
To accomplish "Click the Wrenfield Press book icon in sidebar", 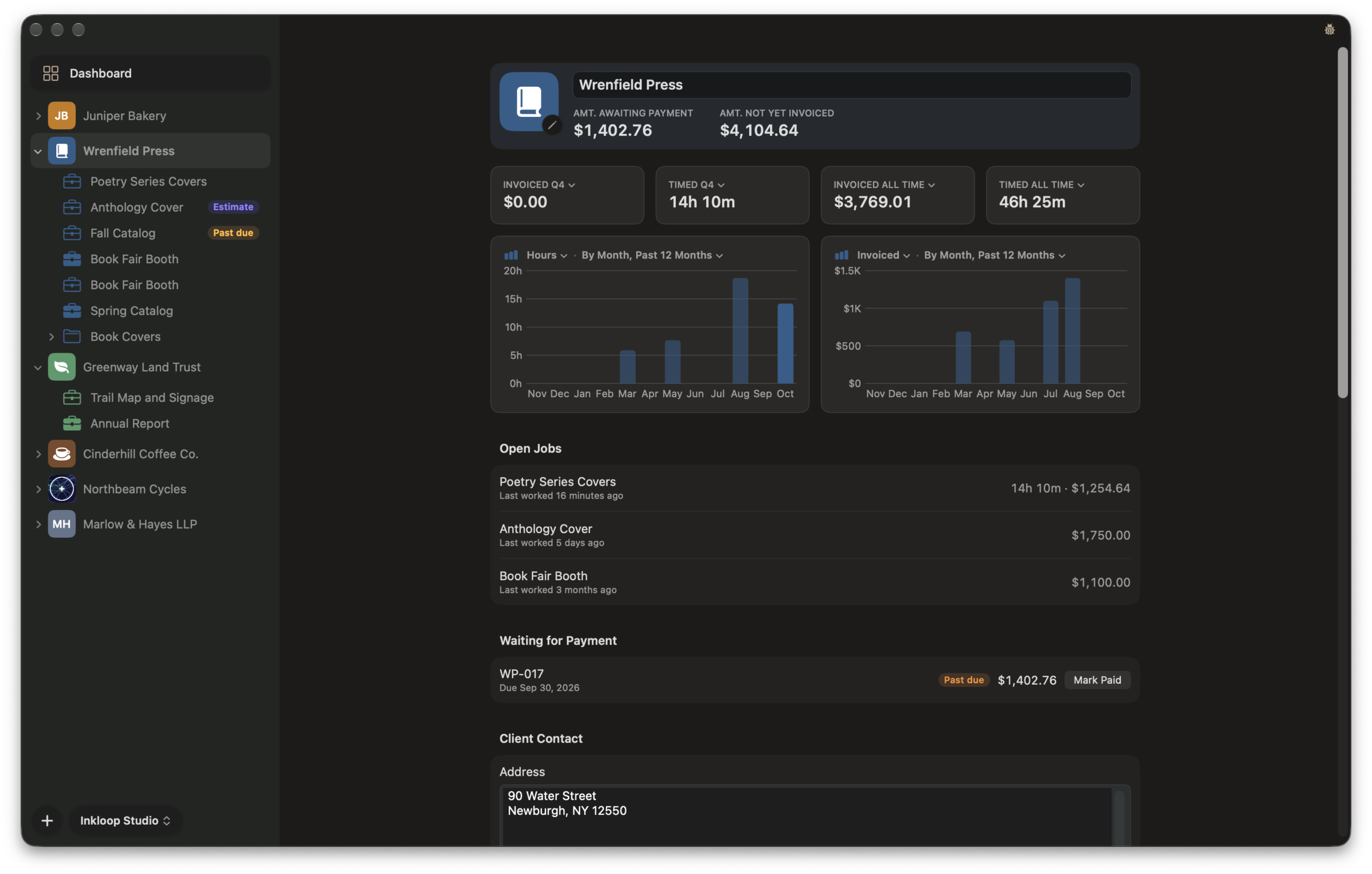I will click(x=62, y=151).
